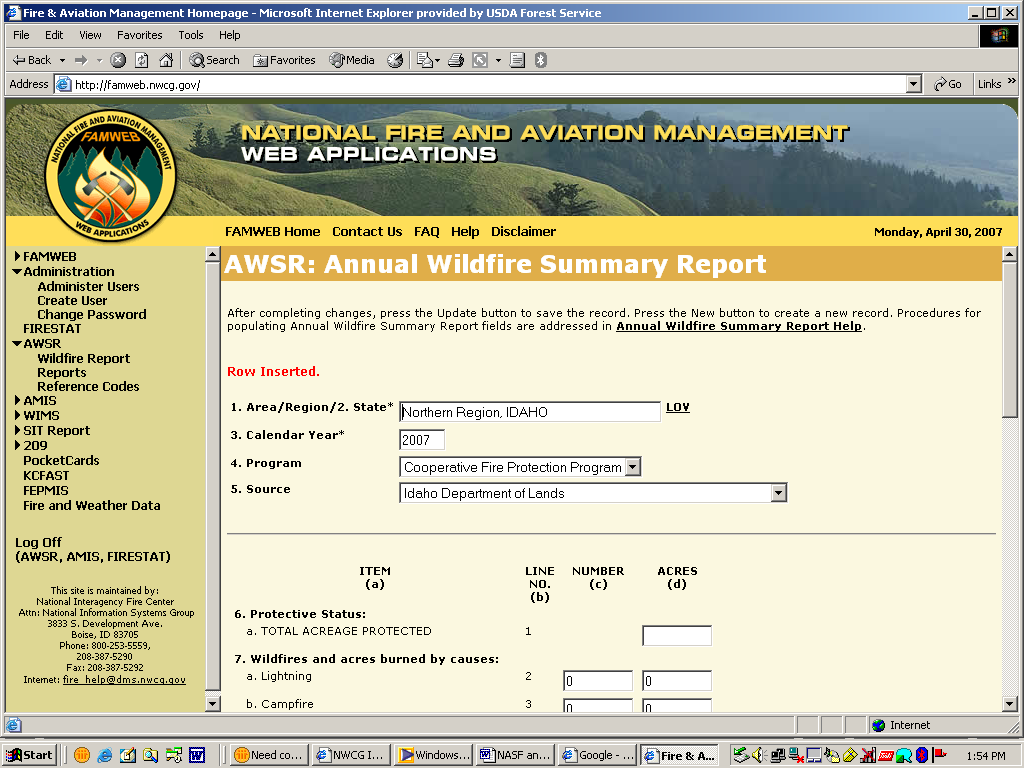Click the Forward arrow in the toolbar

(x=81, y=60)
